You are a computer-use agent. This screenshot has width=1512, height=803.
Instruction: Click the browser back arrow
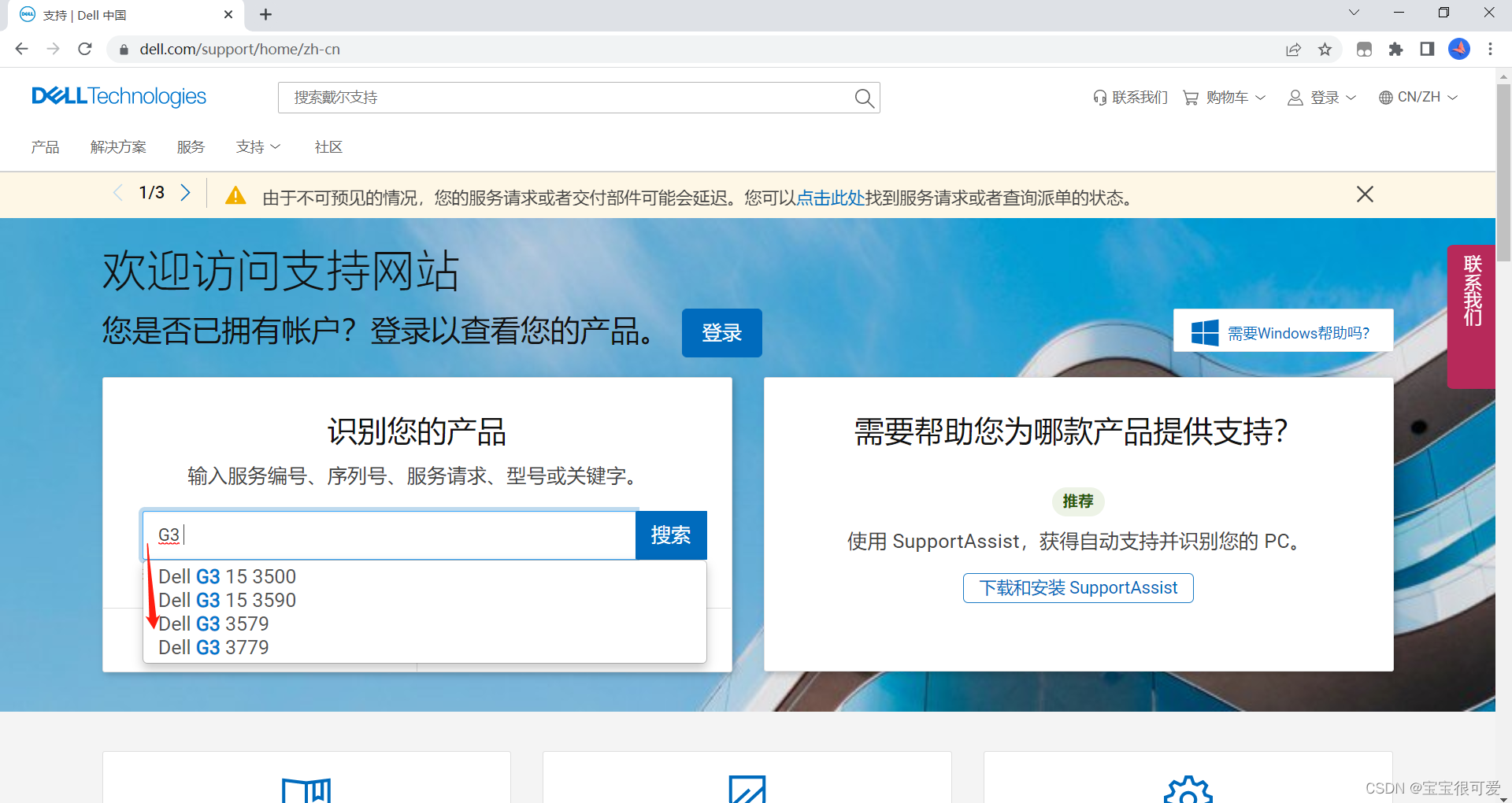[21, 49]
